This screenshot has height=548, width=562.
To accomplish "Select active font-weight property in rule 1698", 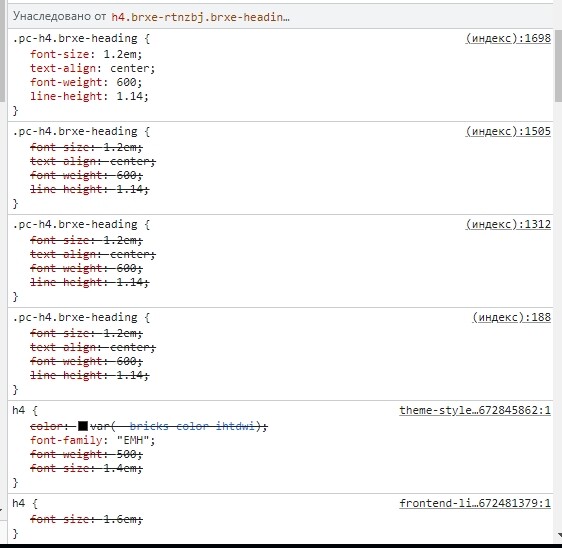I will coord(66,82).
